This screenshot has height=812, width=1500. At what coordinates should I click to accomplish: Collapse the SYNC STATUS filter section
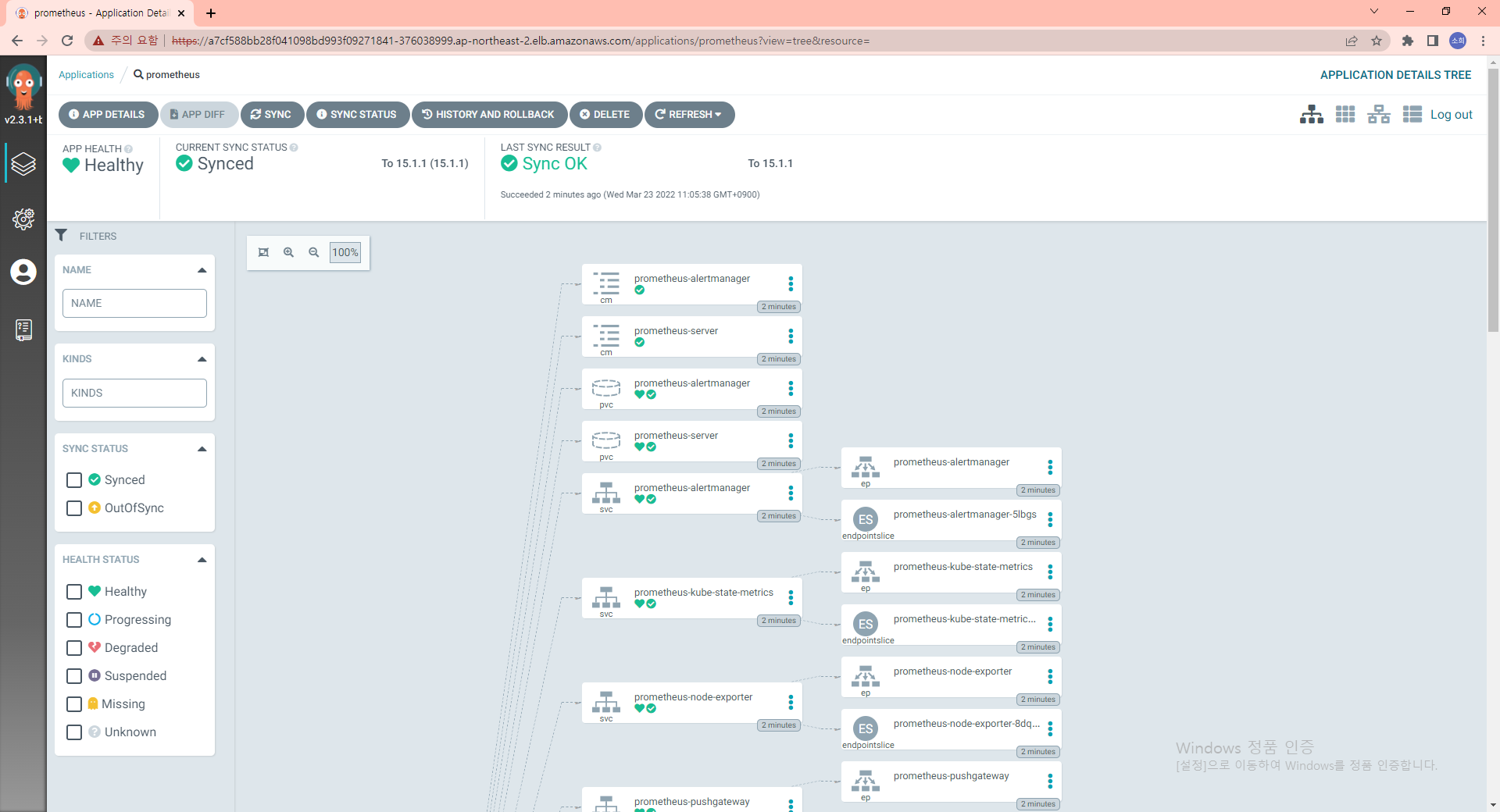[x=202, y=449]
